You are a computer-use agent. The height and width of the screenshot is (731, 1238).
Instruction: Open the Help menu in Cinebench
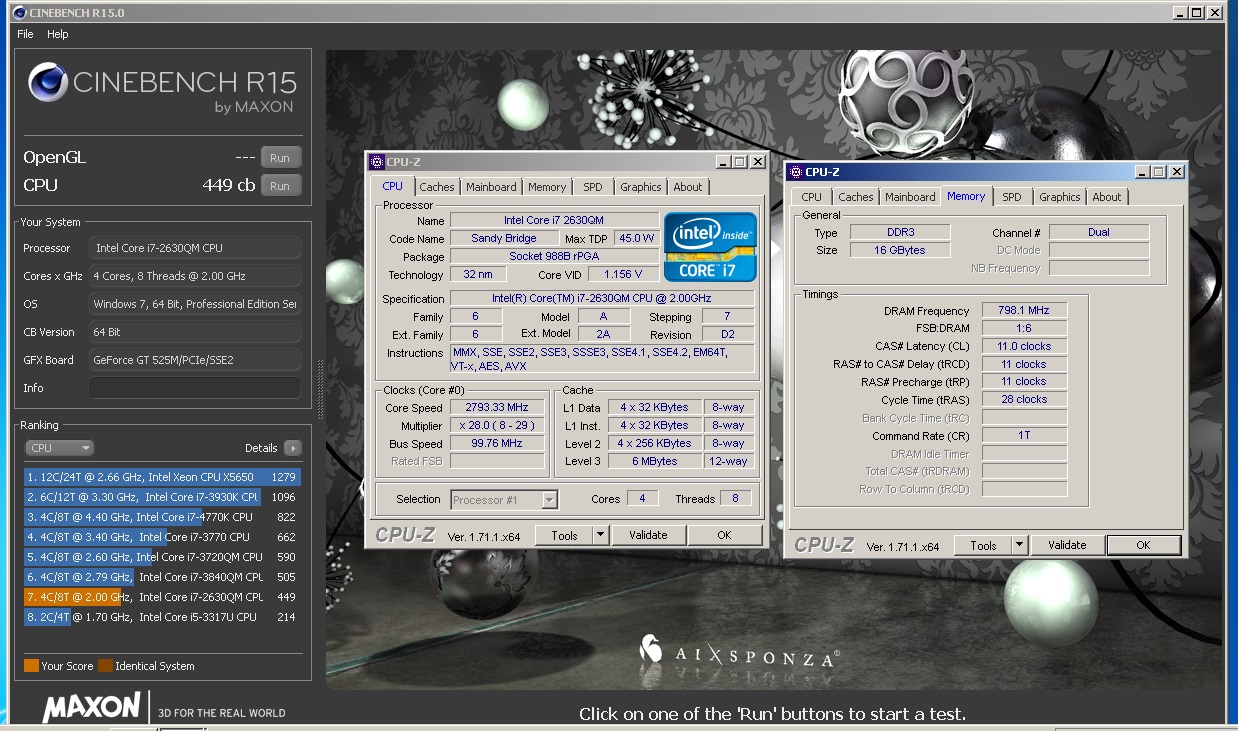58,34
